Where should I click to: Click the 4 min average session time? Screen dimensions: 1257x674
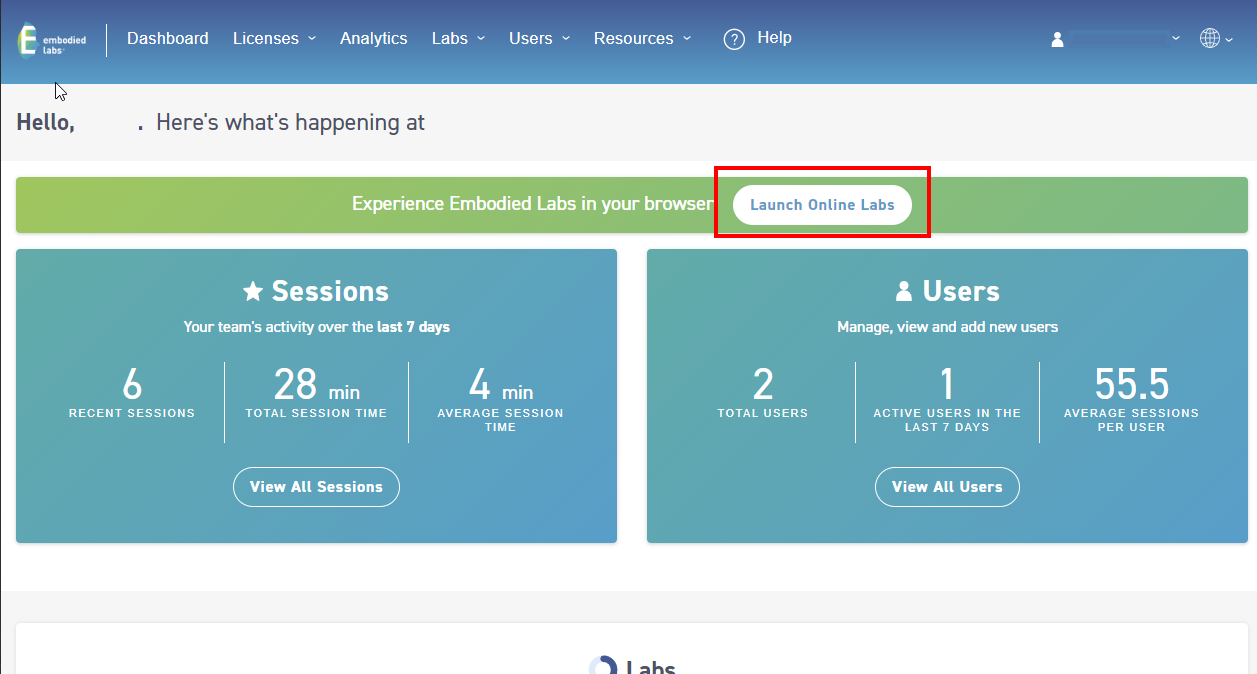(x=500, y=384)
